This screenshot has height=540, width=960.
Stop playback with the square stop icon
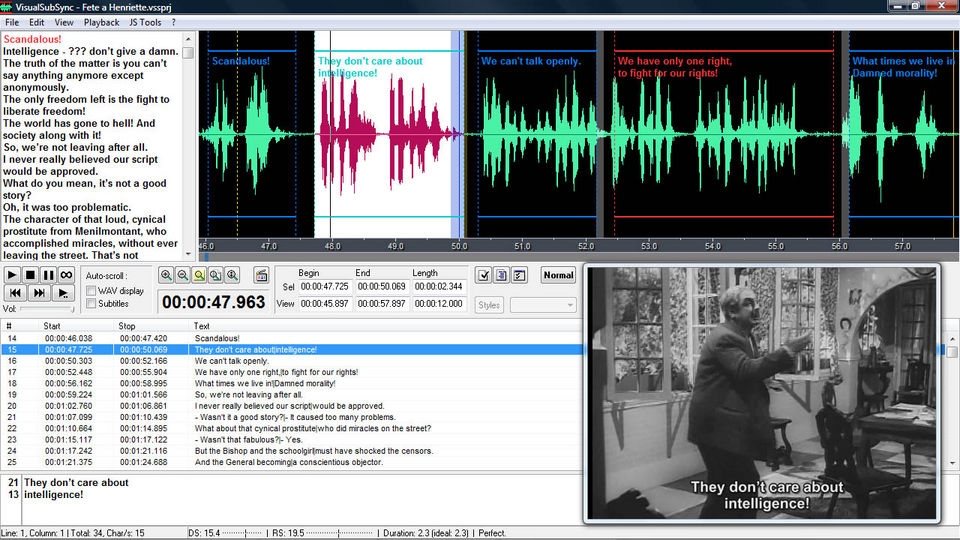click(x=30, y=275)
